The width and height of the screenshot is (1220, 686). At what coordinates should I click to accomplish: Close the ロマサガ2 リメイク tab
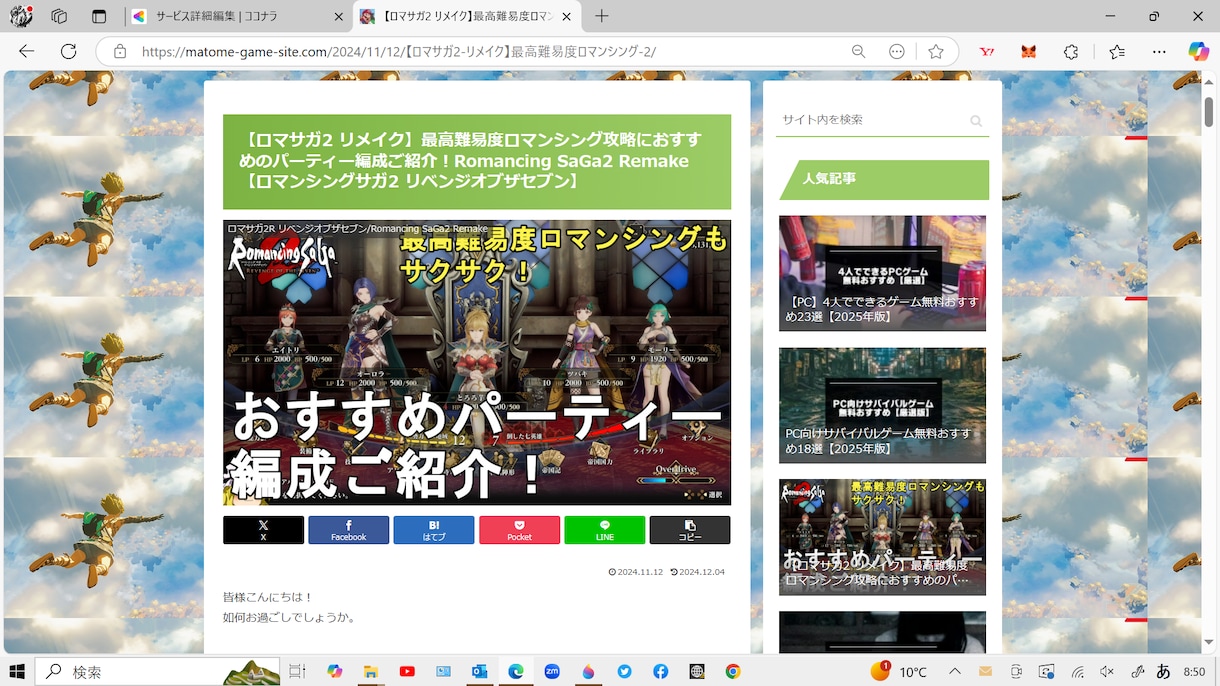click(568, 16)
